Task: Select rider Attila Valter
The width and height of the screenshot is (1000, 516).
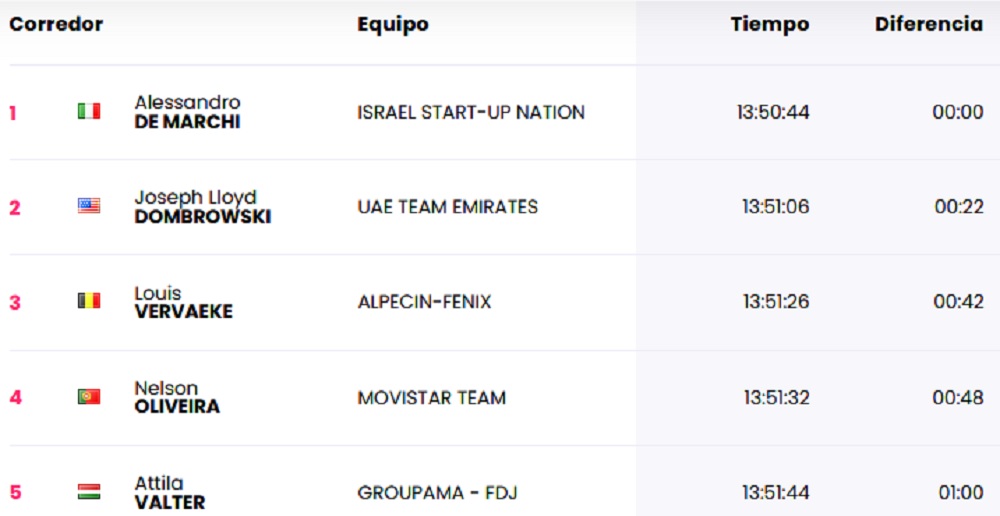Action: 169,492
